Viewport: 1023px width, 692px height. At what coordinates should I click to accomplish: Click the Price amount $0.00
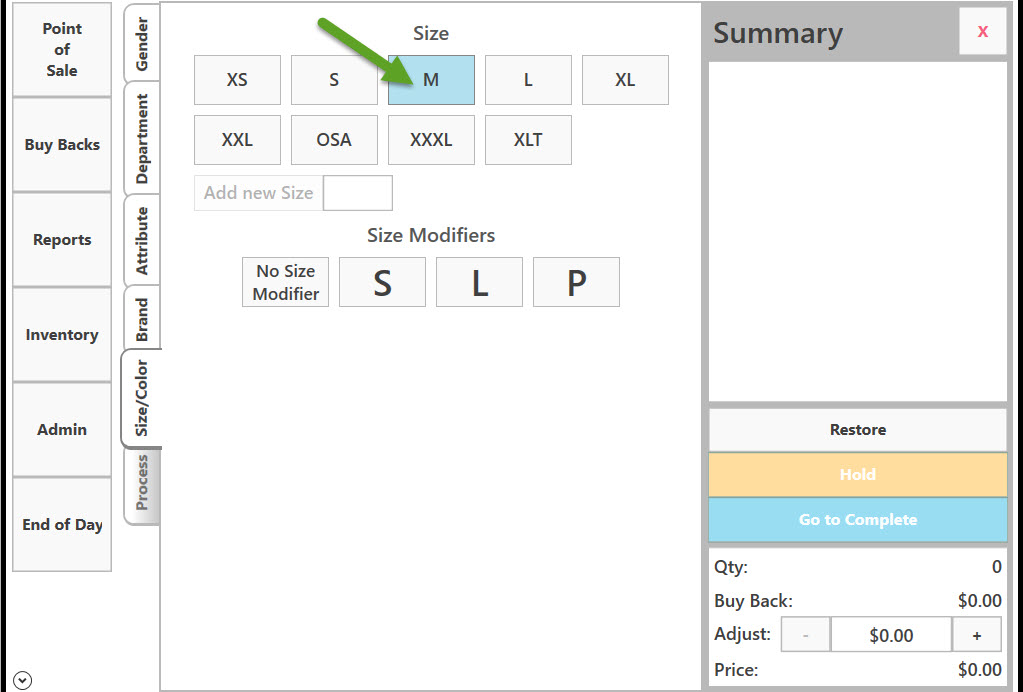(x=979, y=670)
